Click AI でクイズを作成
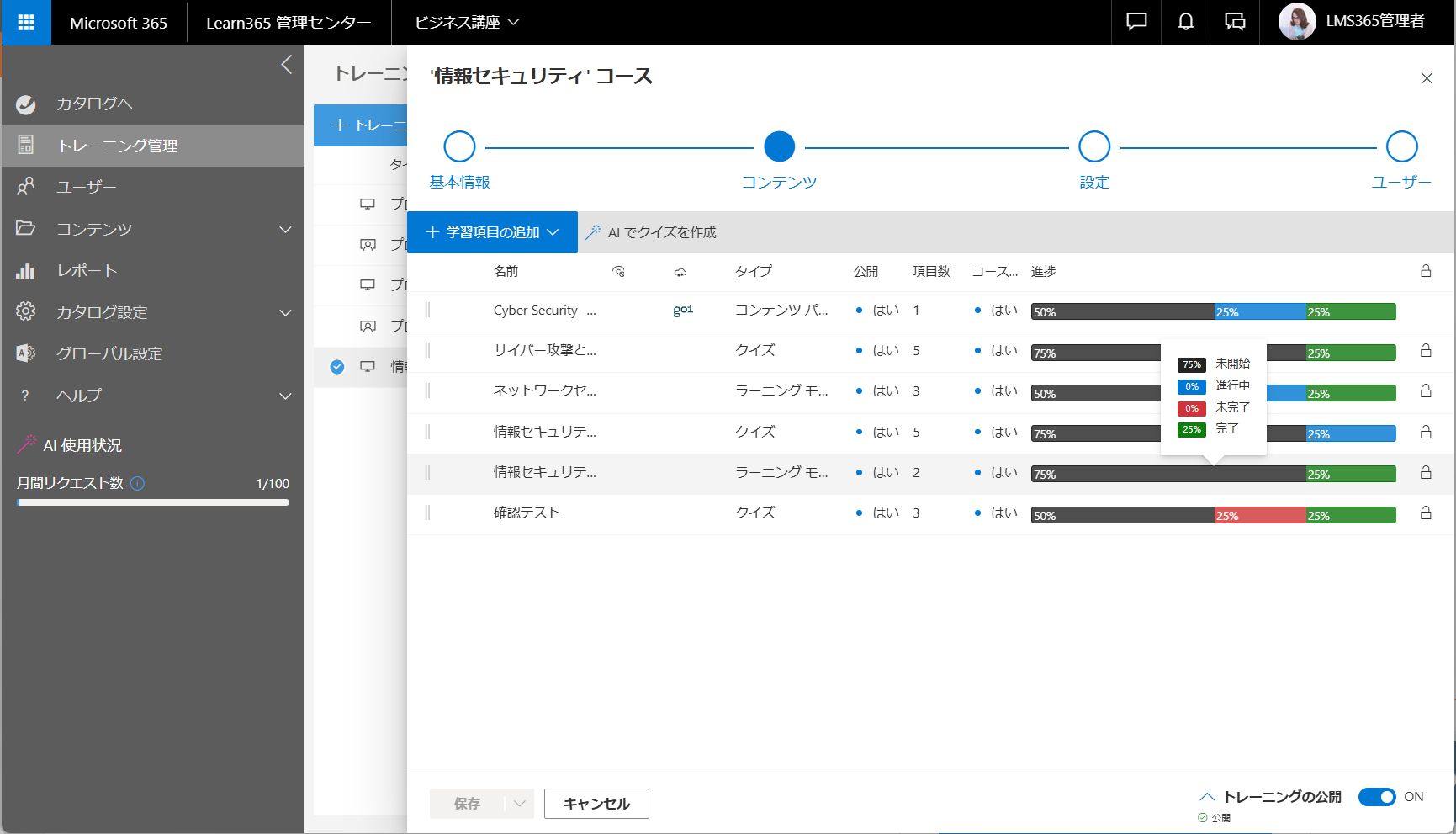 coord(651,232)
